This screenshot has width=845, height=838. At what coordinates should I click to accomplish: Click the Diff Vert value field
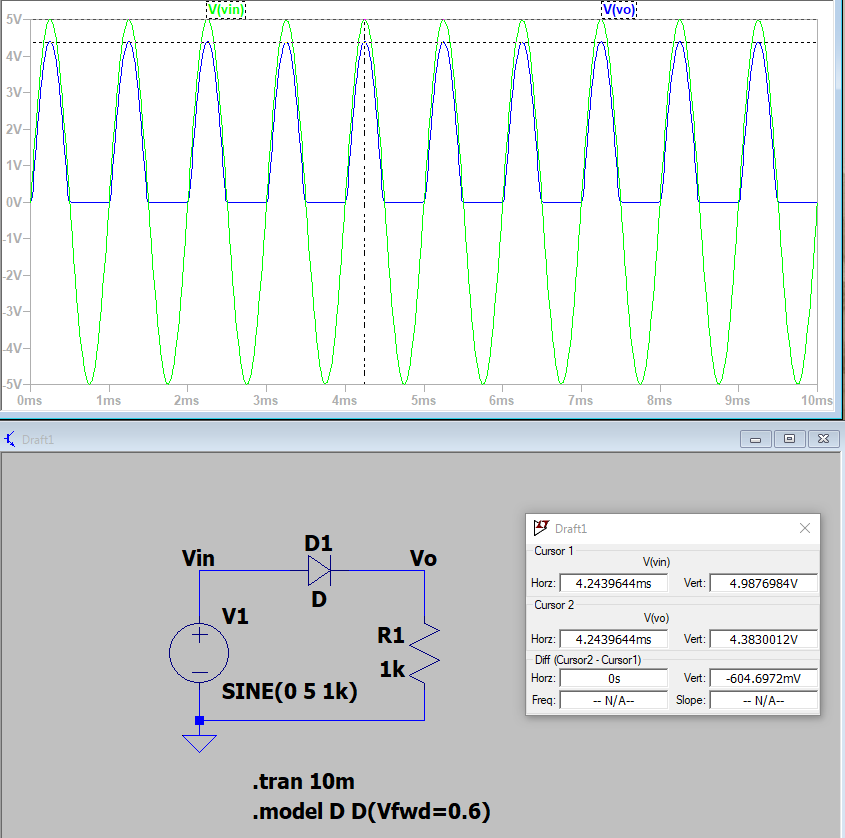click(x=762, y=678)
